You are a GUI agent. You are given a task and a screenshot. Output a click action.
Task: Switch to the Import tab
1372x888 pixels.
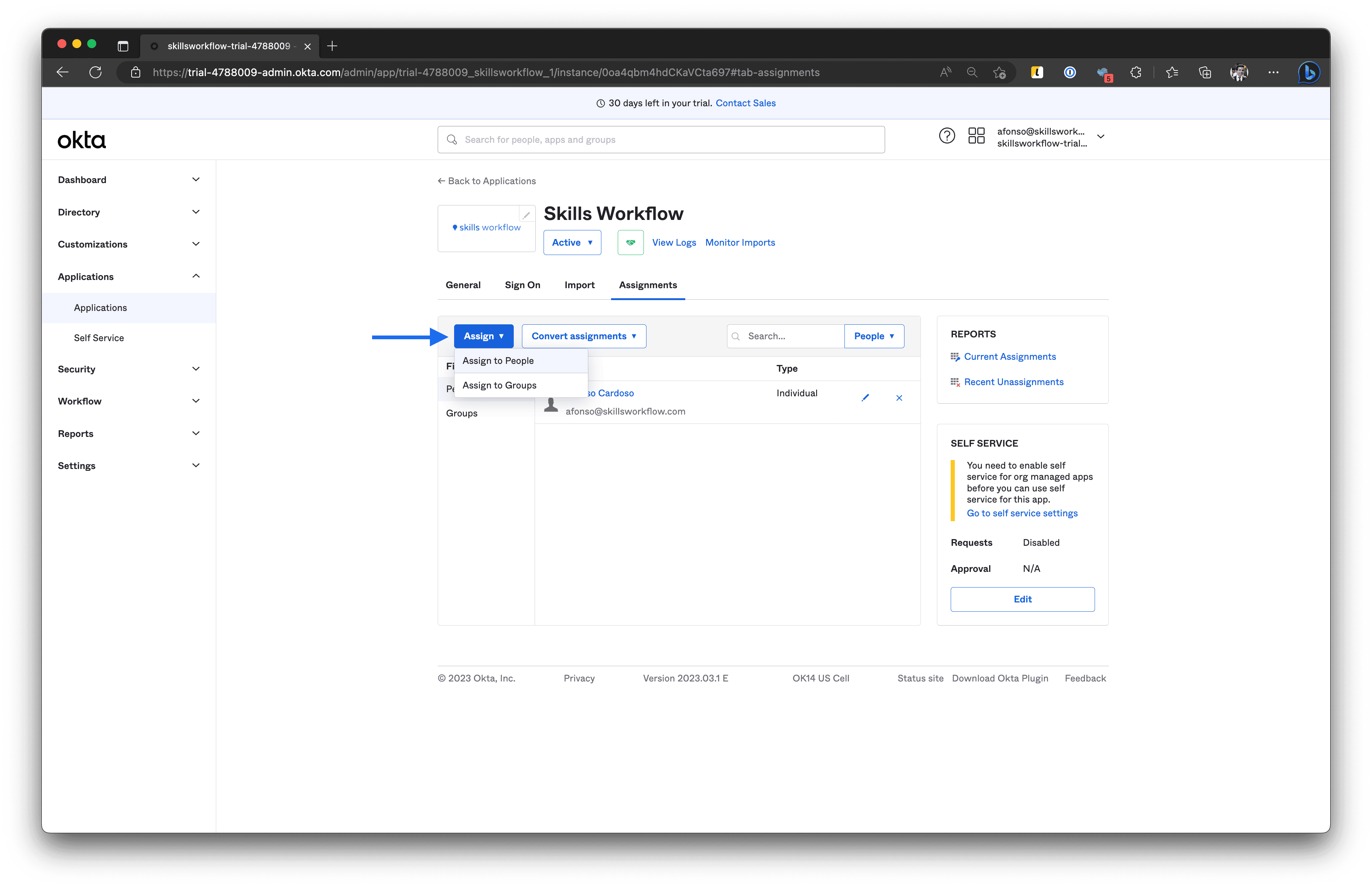click(579, 285)
